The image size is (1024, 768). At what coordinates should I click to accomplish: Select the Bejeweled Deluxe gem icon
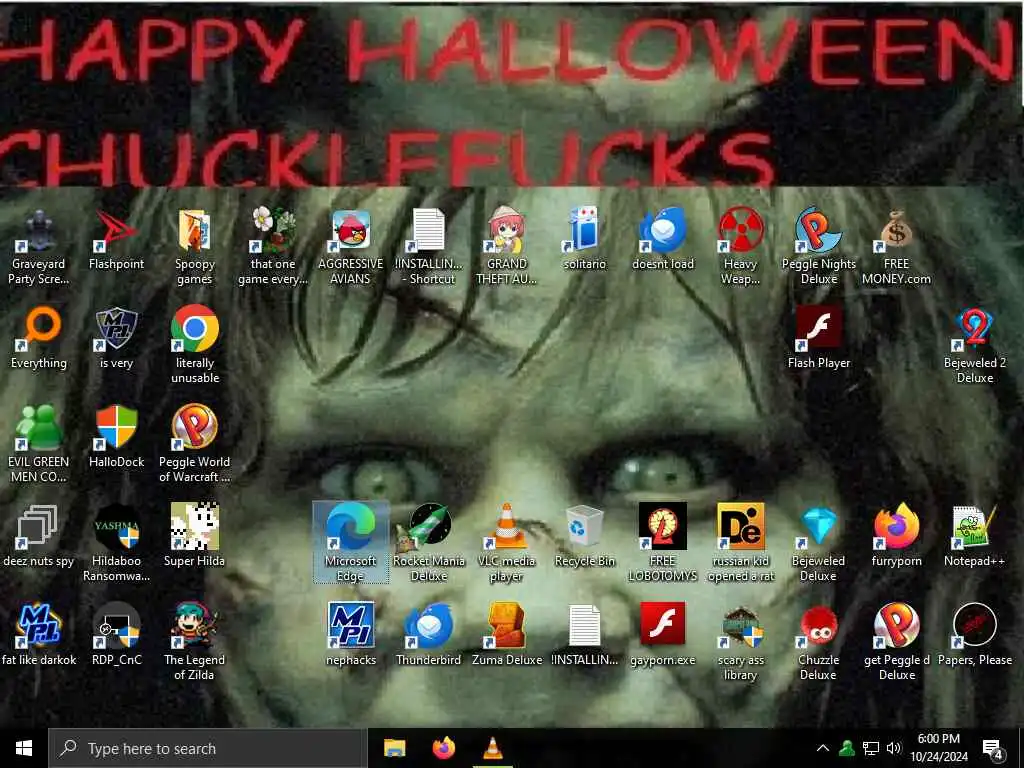pos(819,543)
